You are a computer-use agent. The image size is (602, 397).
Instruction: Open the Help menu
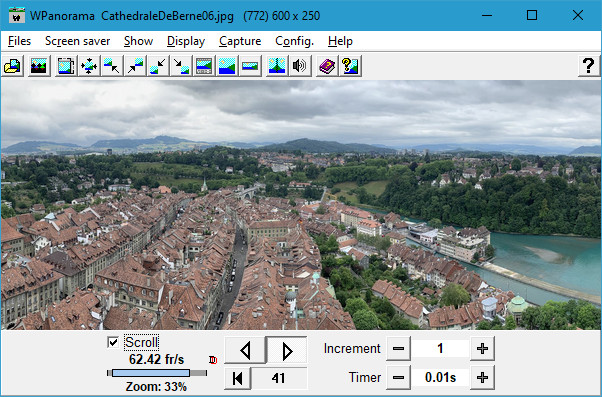[x=340, y=41]
